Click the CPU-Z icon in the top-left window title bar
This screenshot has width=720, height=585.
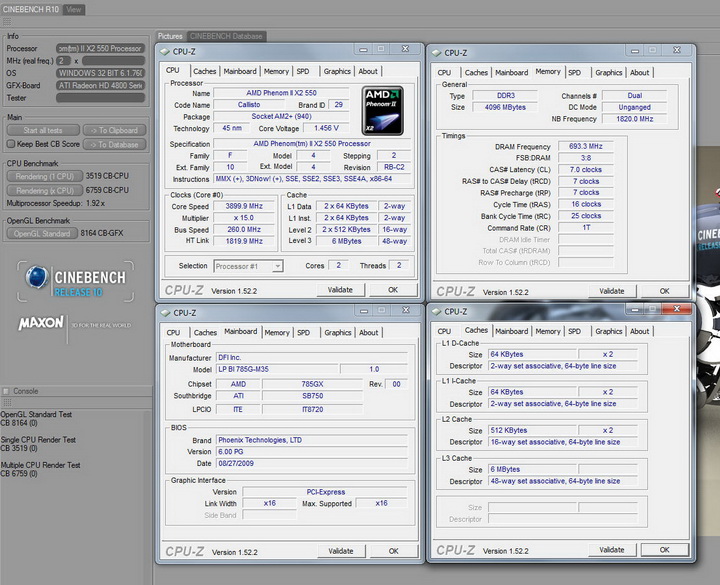167,50
